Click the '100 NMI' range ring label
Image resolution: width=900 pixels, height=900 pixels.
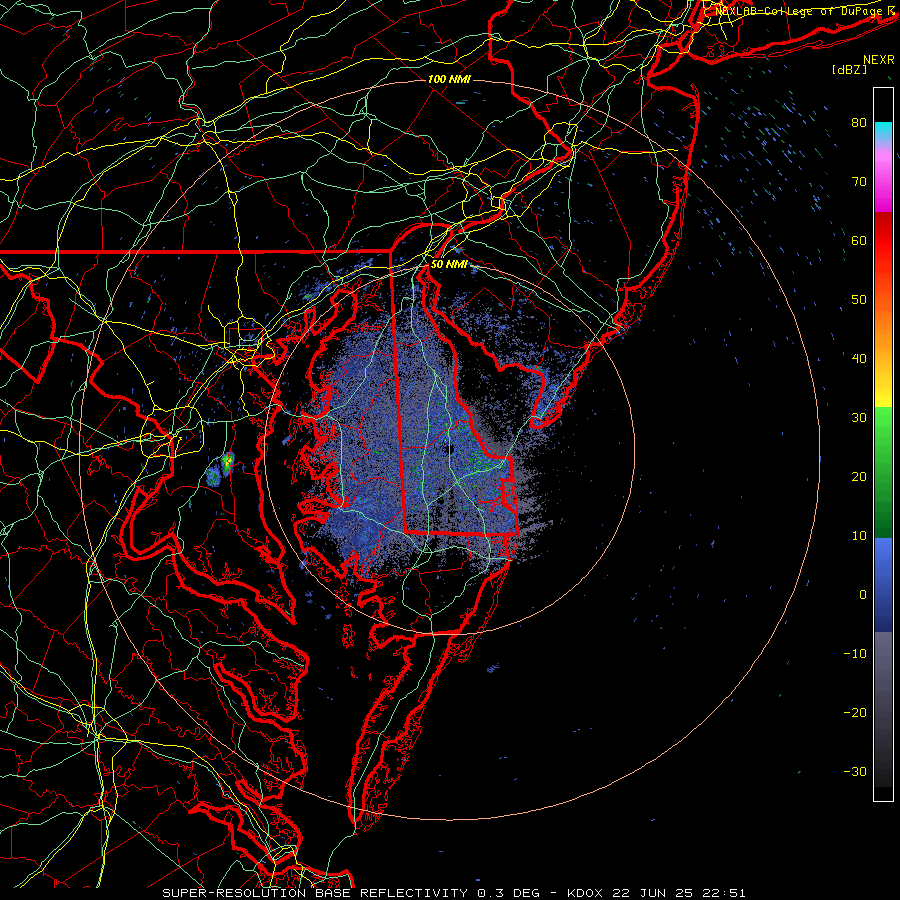pos(449,79)
